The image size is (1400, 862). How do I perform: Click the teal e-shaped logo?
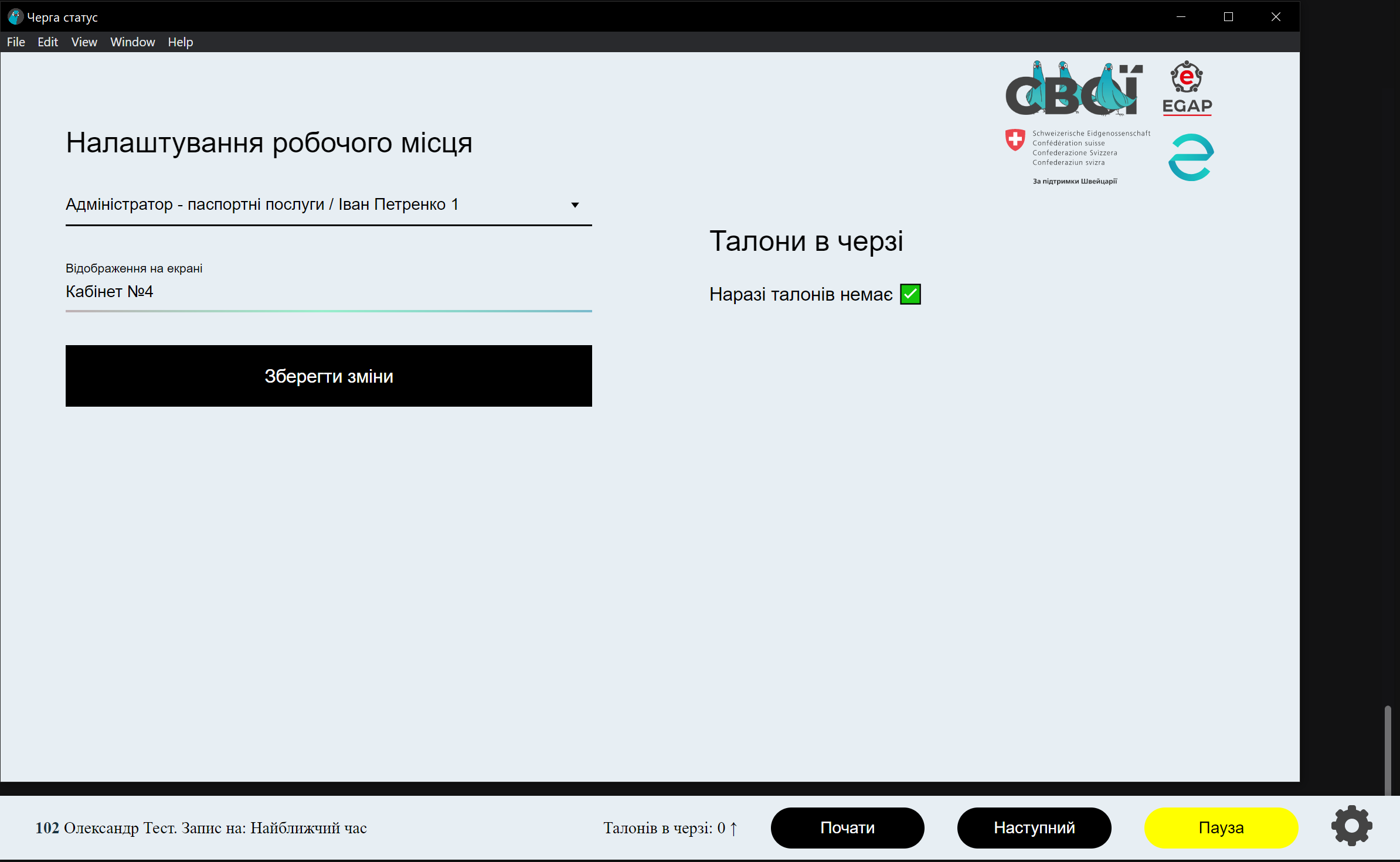pyautogui.click(x=1191, y=158)
